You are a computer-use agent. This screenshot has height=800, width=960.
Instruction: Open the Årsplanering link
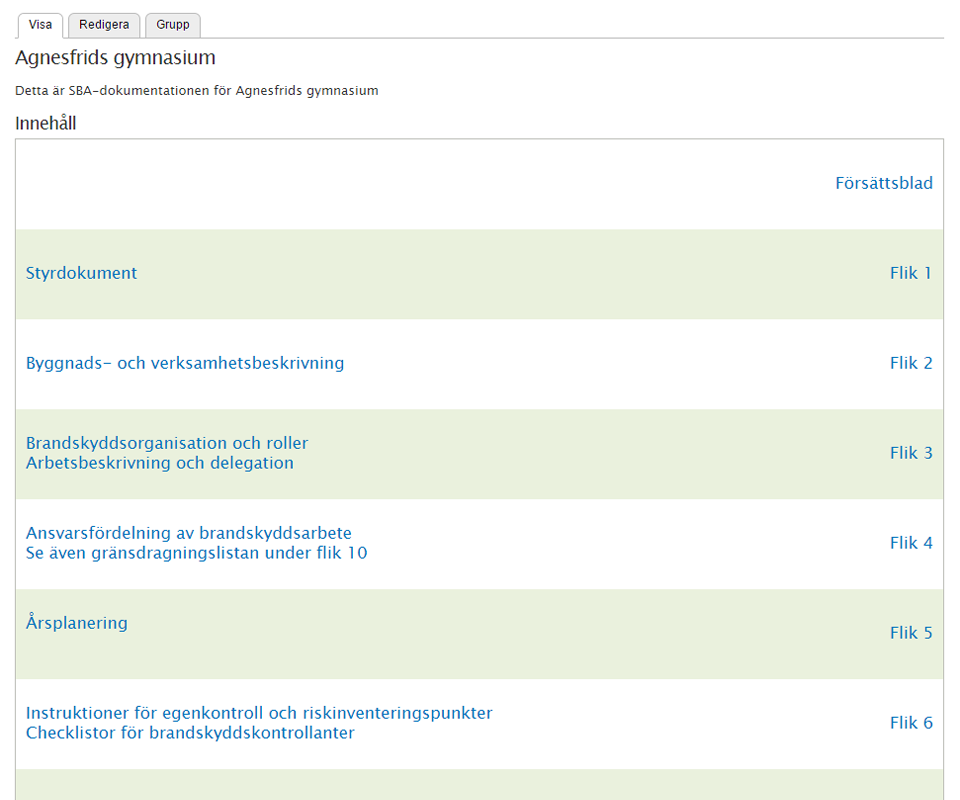76,623
